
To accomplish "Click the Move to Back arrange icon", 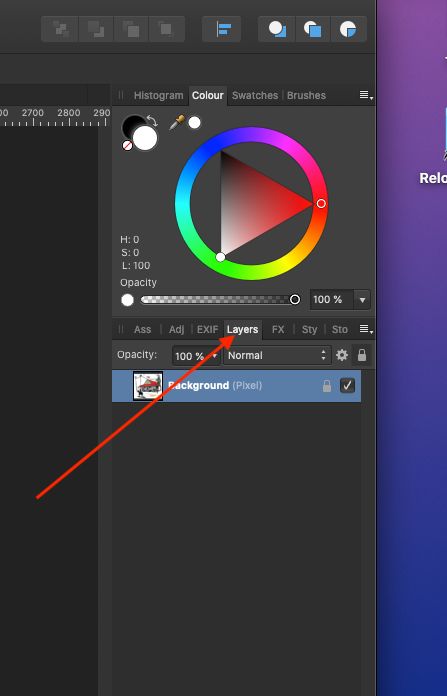I will click(60, 29).
